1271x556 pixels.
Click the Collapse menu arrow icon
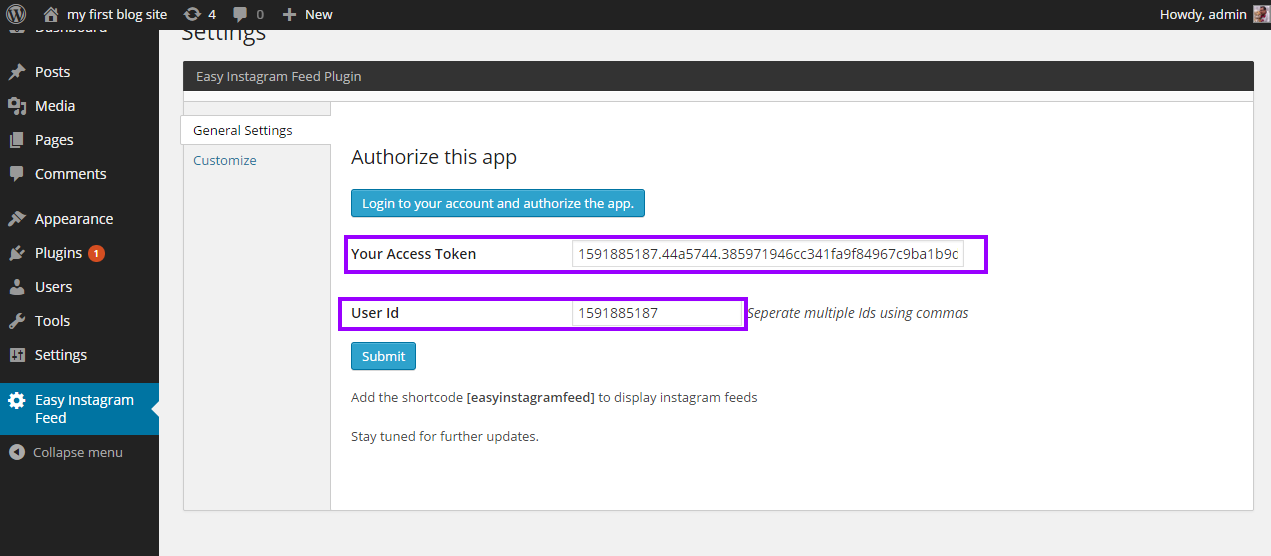(16, 452)
